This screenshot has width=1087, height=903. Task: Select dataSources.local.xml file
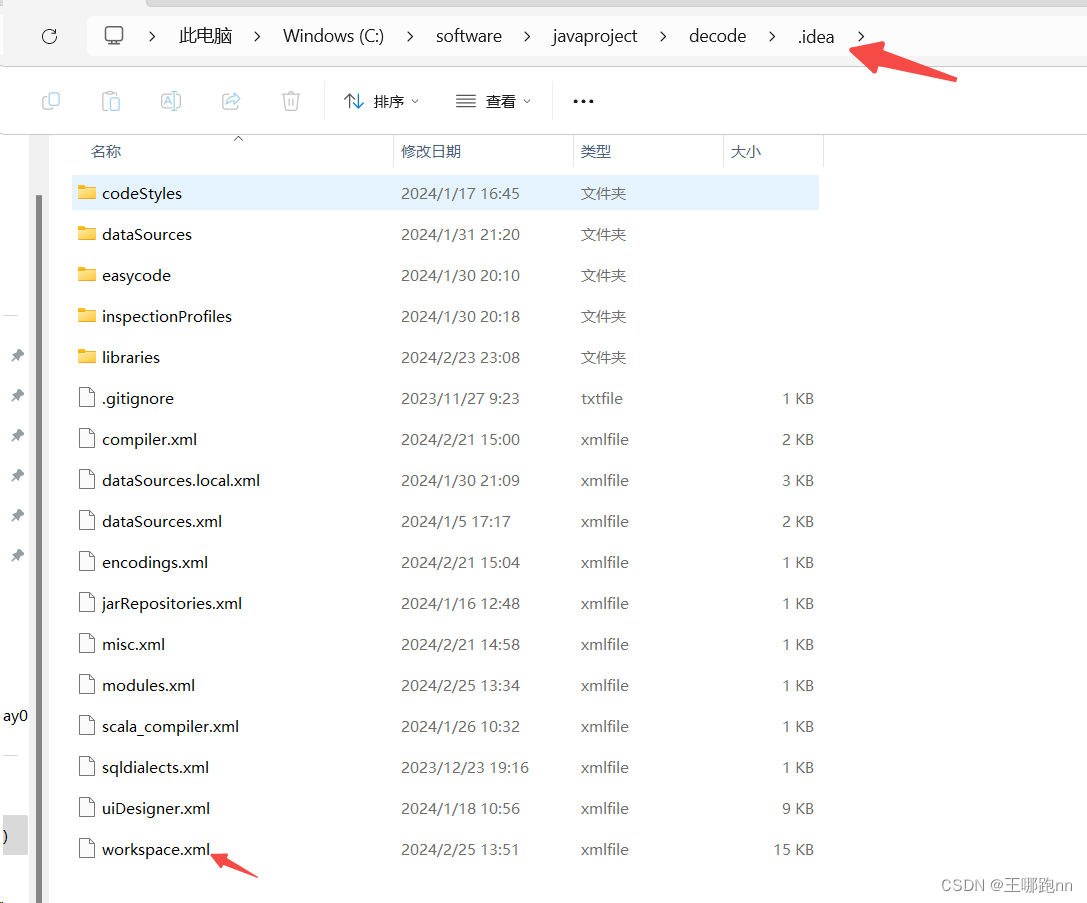[x=445, y=480]
